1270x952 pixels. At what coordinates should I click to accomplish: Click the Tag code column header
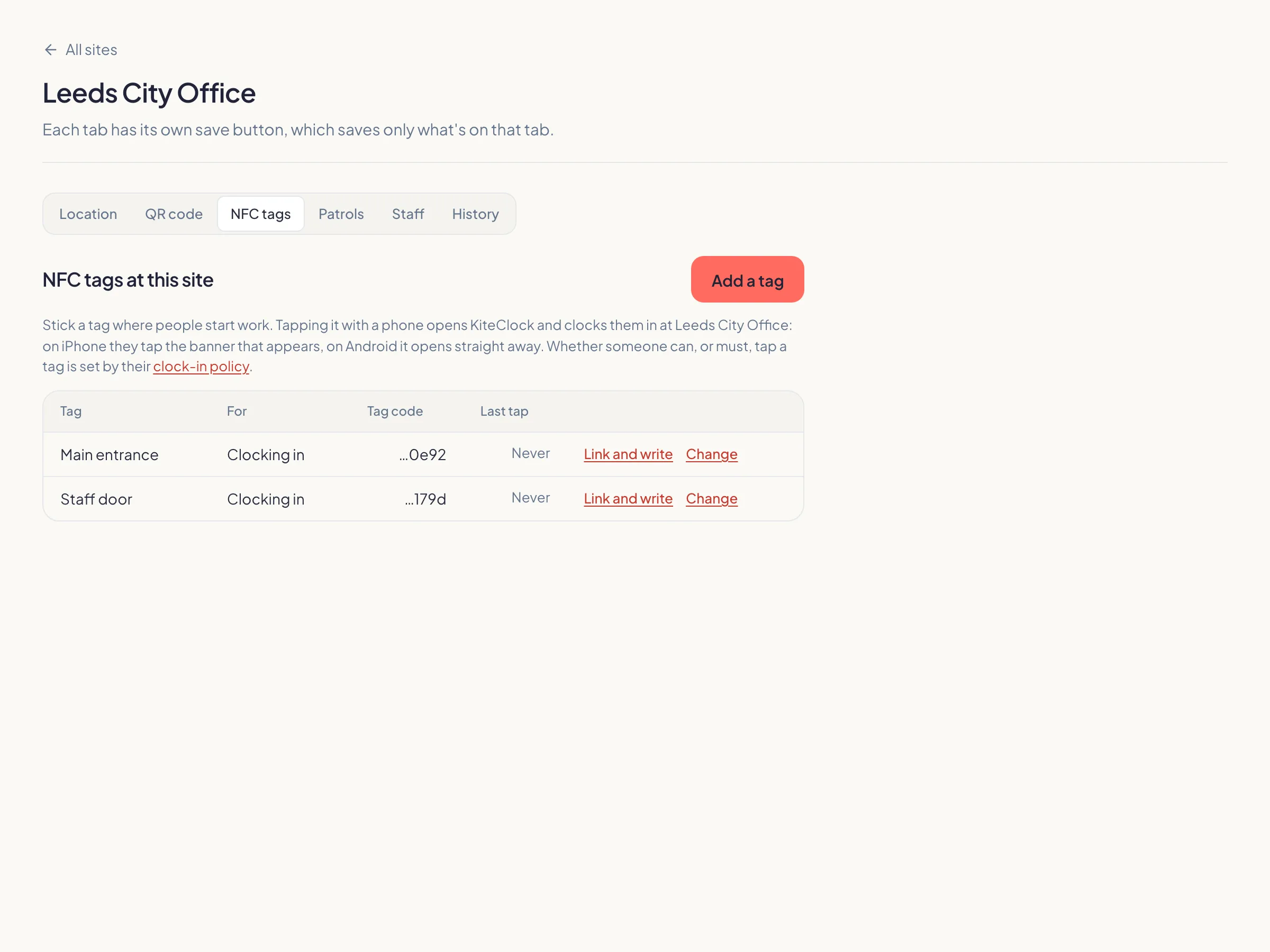(x=395, y=411)
